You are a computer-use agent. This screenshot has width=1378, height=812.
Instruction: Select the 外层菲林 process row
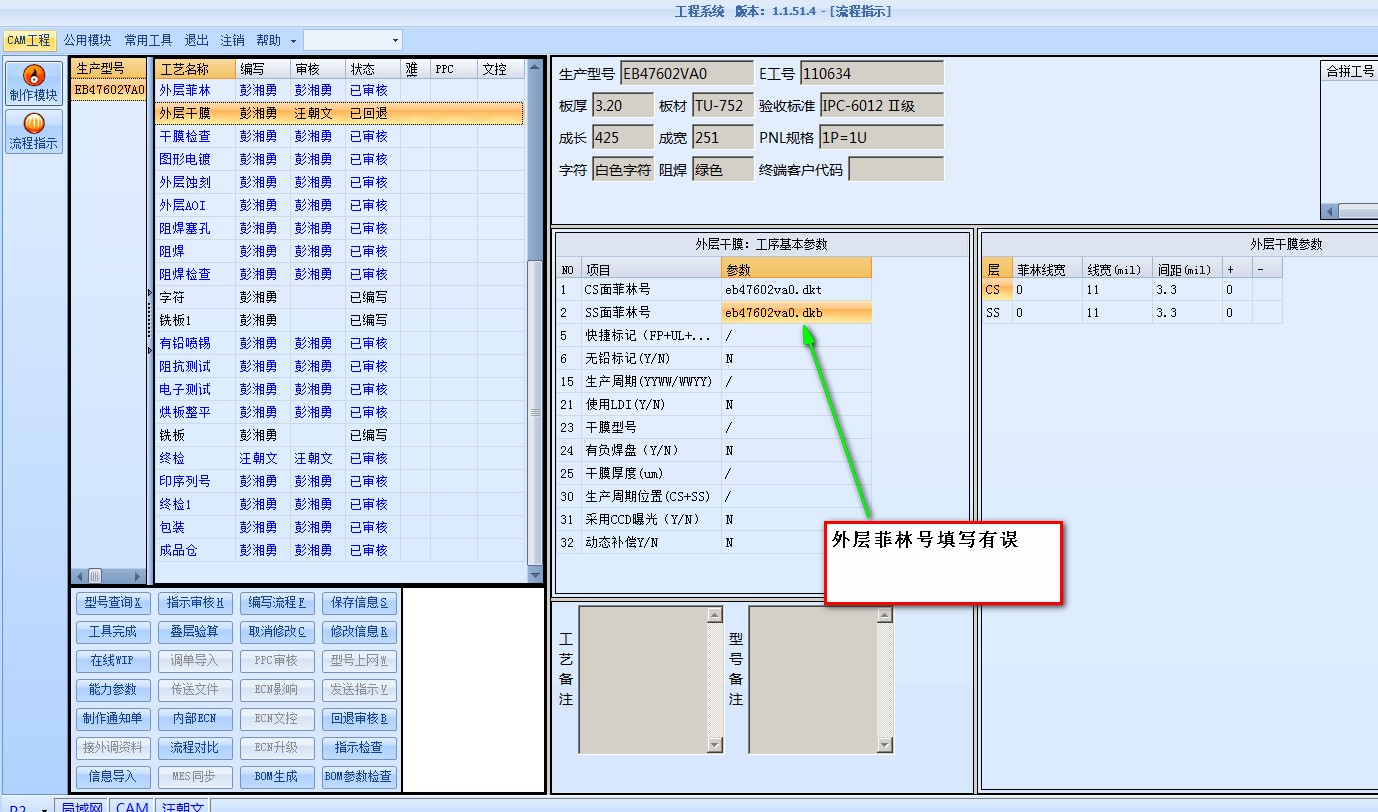(x=339, y=90)
